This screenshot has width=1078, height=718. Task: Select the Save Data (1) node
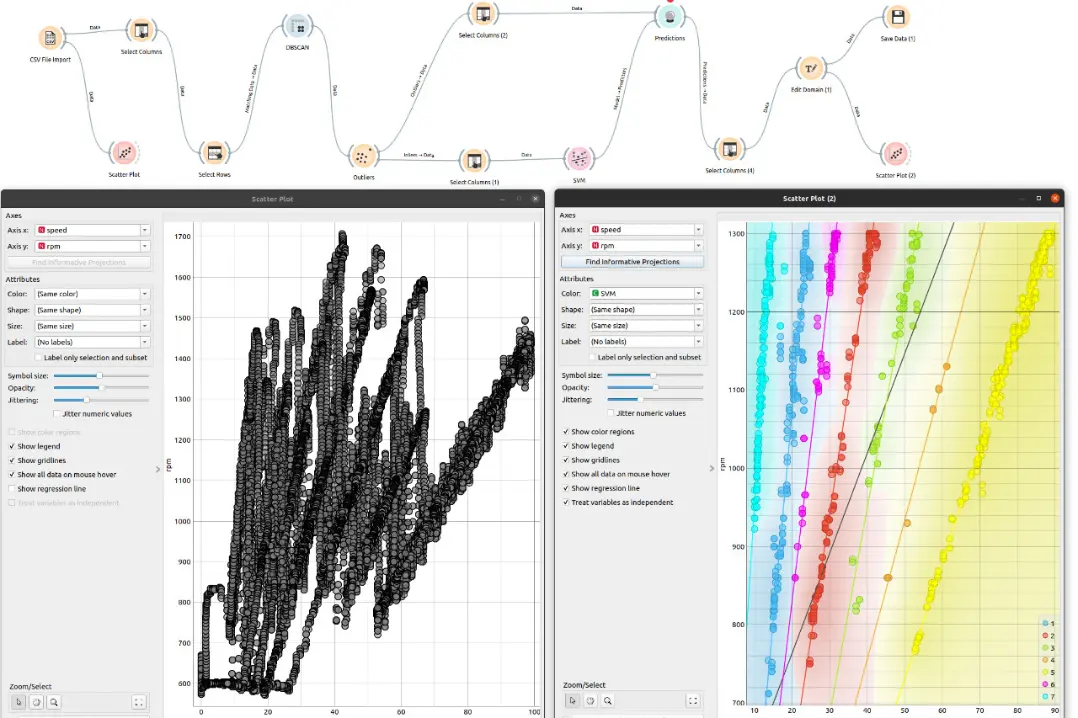897,17
